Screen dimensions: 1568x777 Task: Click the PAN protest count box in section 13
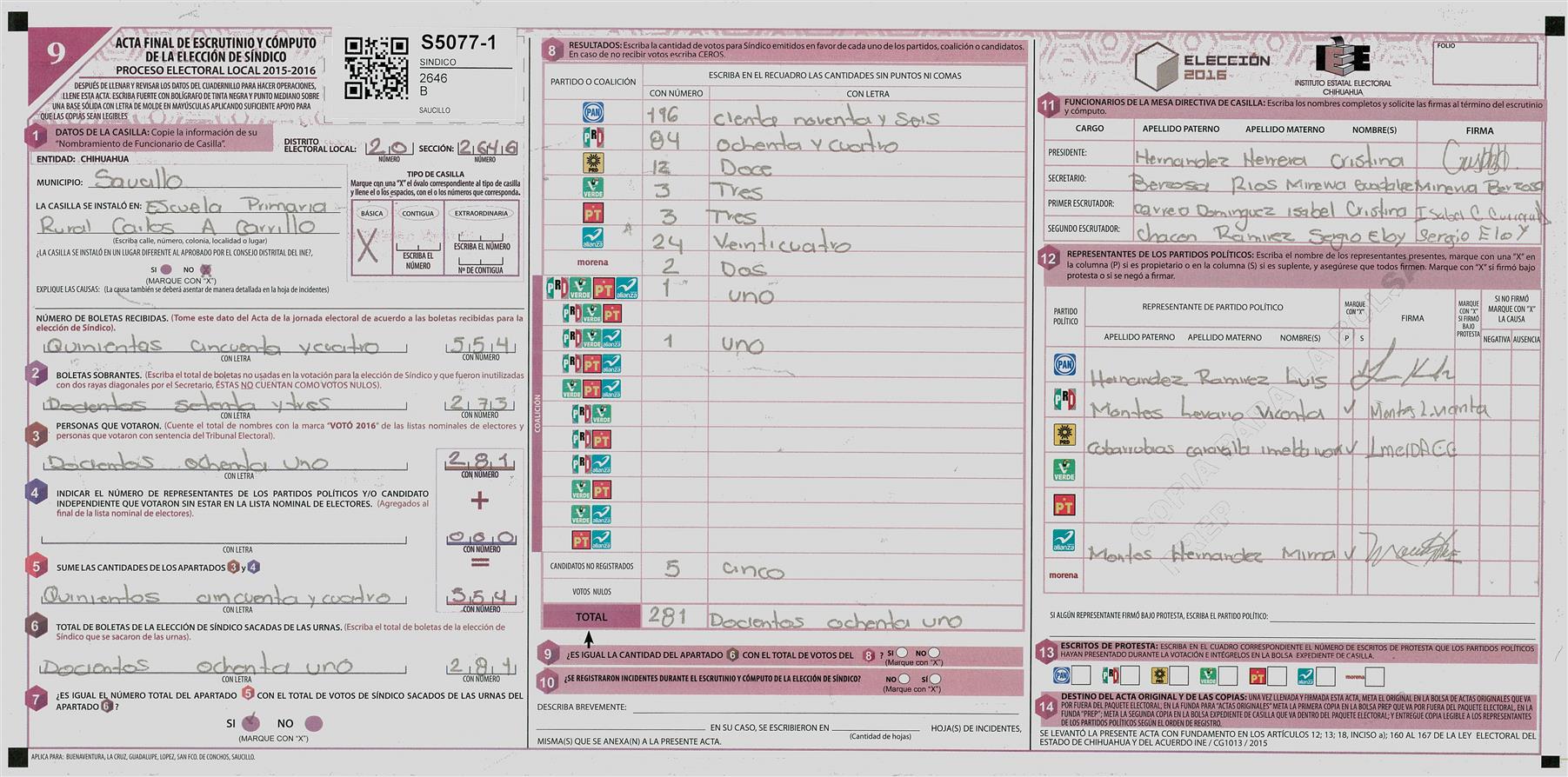tap(1081, 675)
